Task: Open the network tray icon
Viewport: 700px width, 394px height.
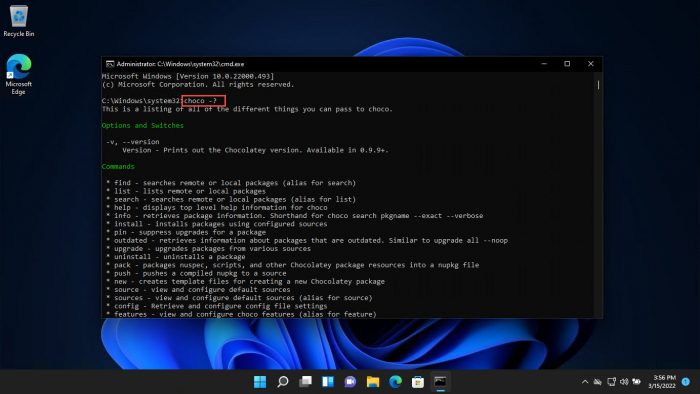Action: coord(611,382)
